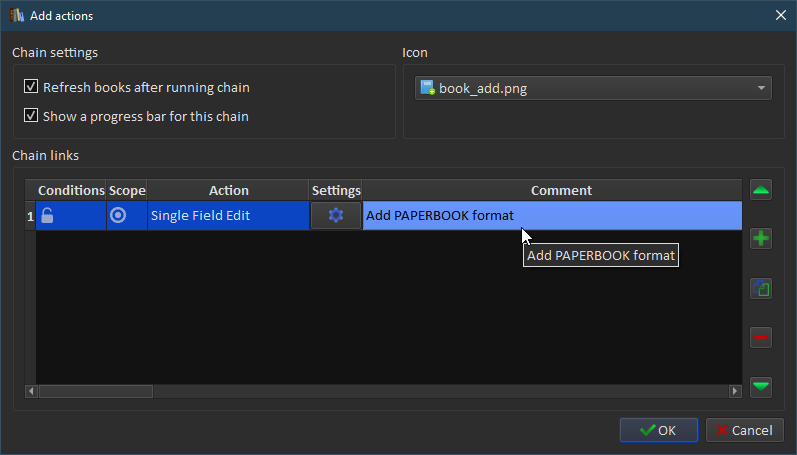Open the book_add.png icon dropdown
The height and width of the screenshot is (455, 797).
(x=593, y=88)
